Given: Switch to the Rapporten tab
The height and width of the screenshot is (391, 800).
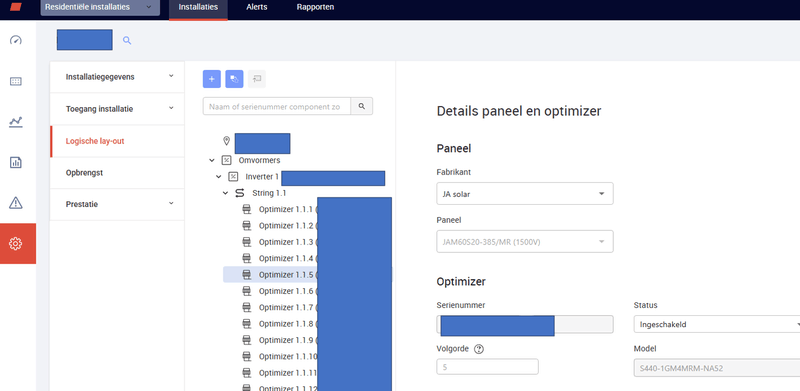Looking at the screenshot, I should coord(315,8).
